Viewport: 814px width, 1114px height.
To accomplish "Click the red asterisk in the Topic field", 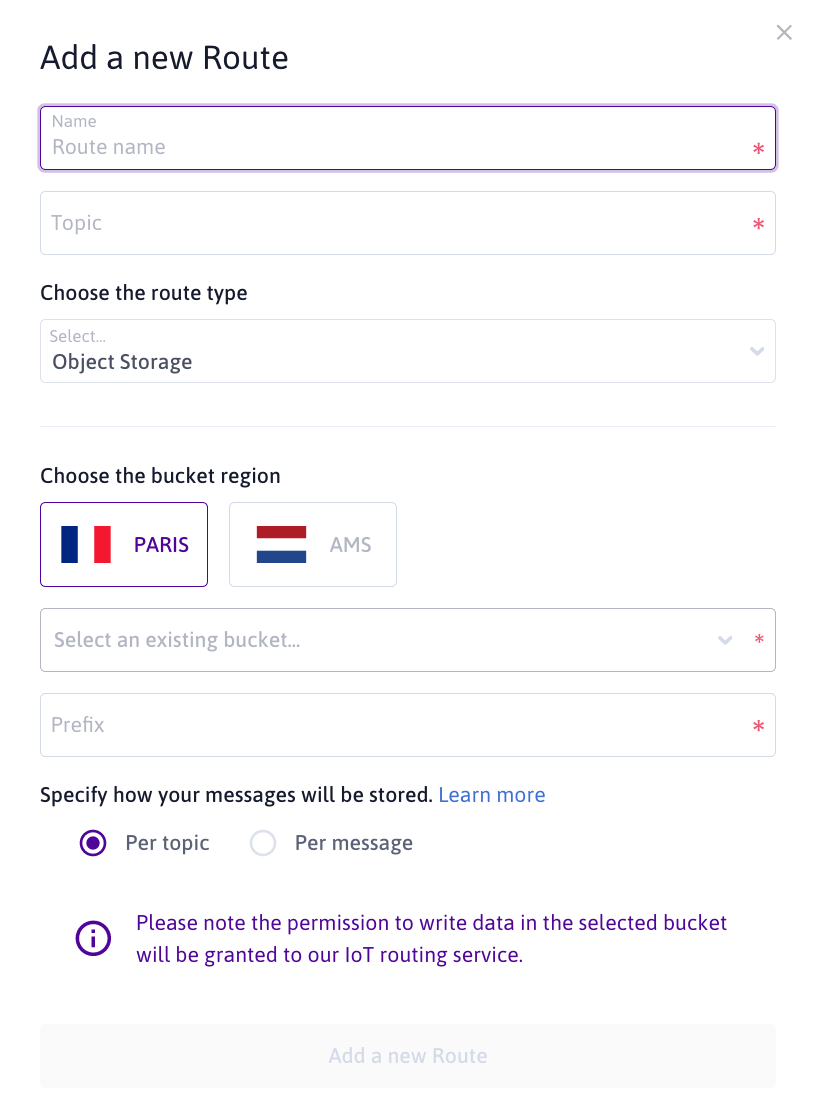I will (x=758, y=224).
